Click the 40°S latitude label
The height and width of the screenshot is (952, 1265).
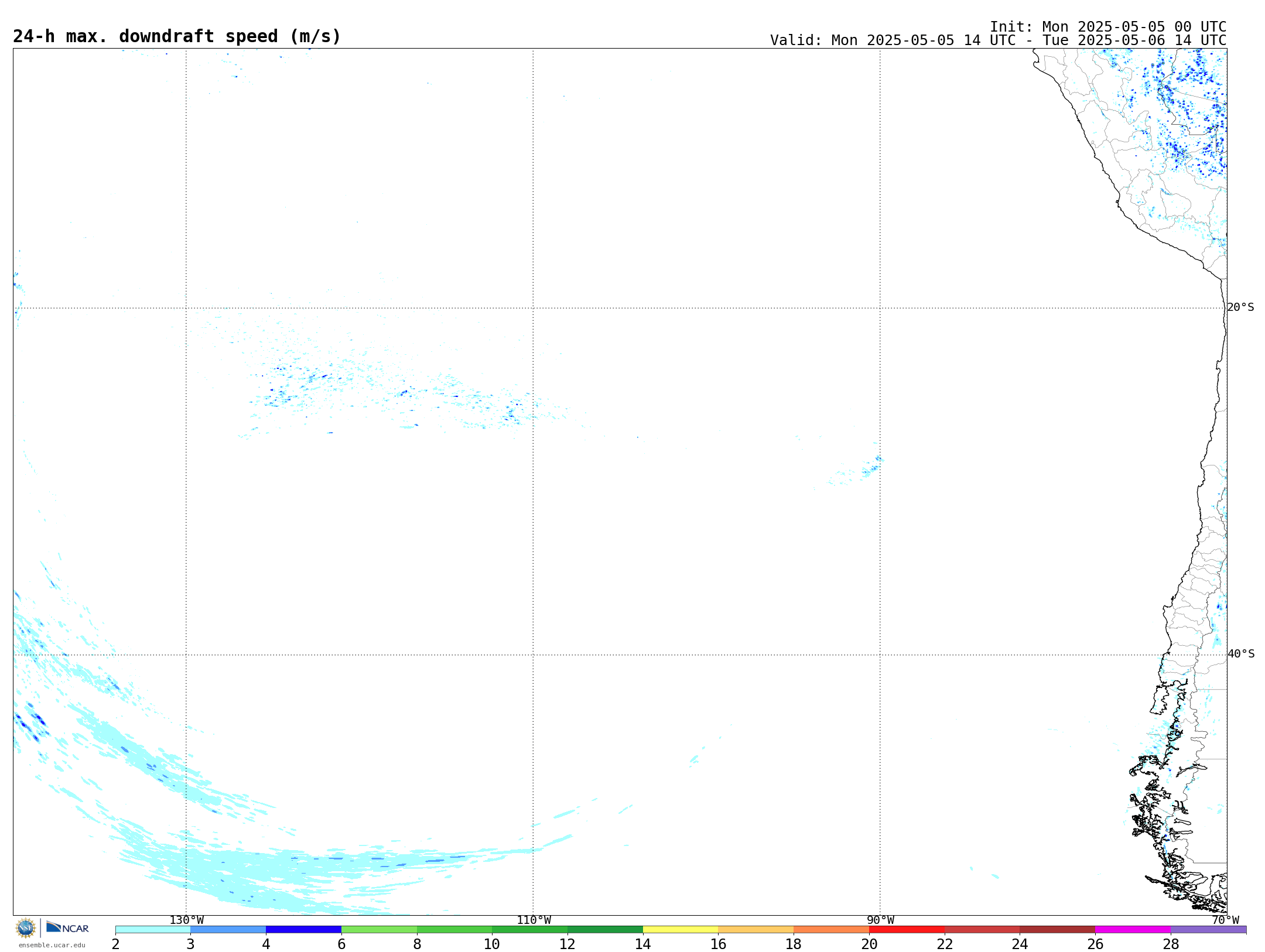coord(1241,654)
